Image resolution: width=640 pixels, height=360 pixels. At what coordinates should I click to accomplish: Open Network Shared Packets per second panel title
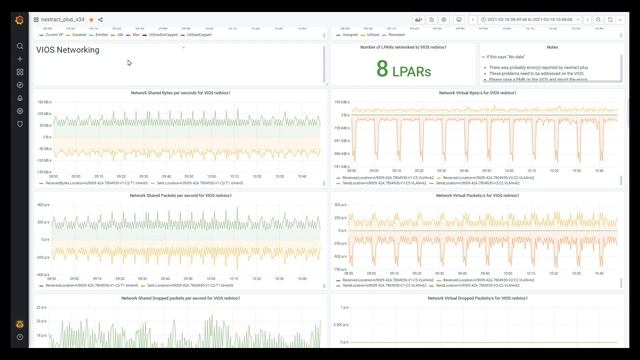pos(180,196)
